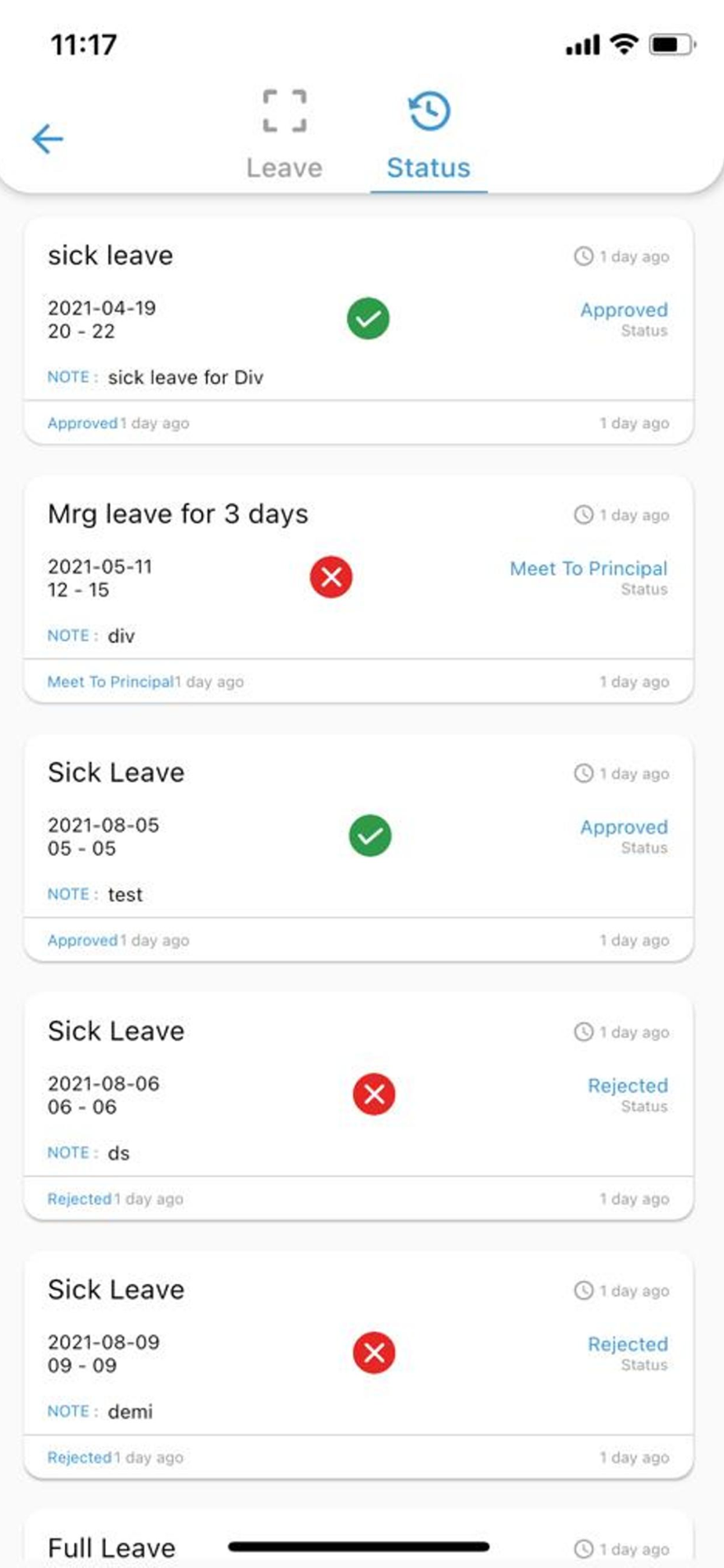724x1568 pixels.
Task: Click green checkmark on 2021-04-19 sick leave
Action: pyautogui.click(x=368, y=318)
